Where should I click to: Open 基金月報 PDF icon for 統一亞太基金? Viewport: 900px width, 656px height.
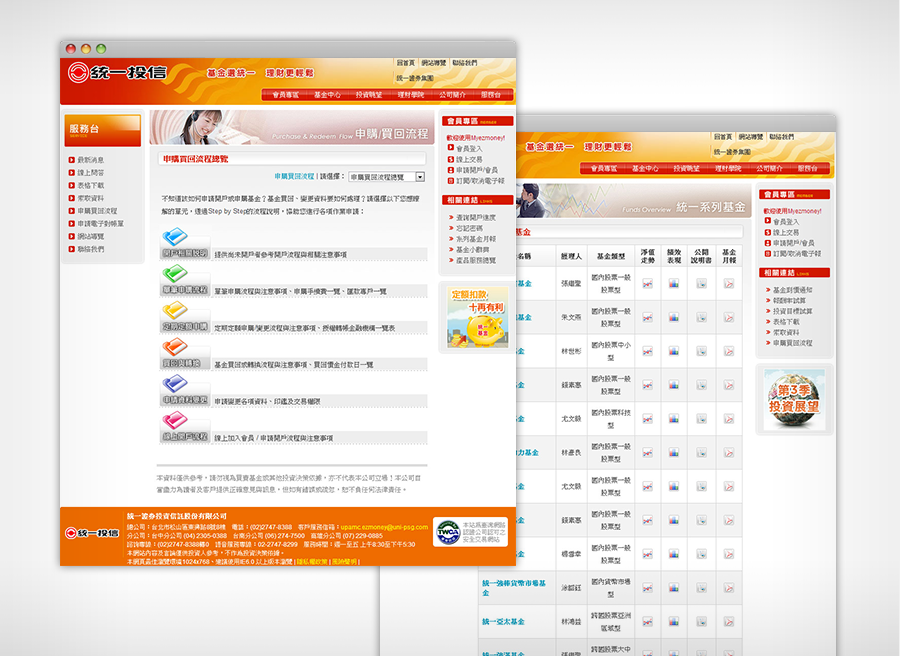[729, 622]
